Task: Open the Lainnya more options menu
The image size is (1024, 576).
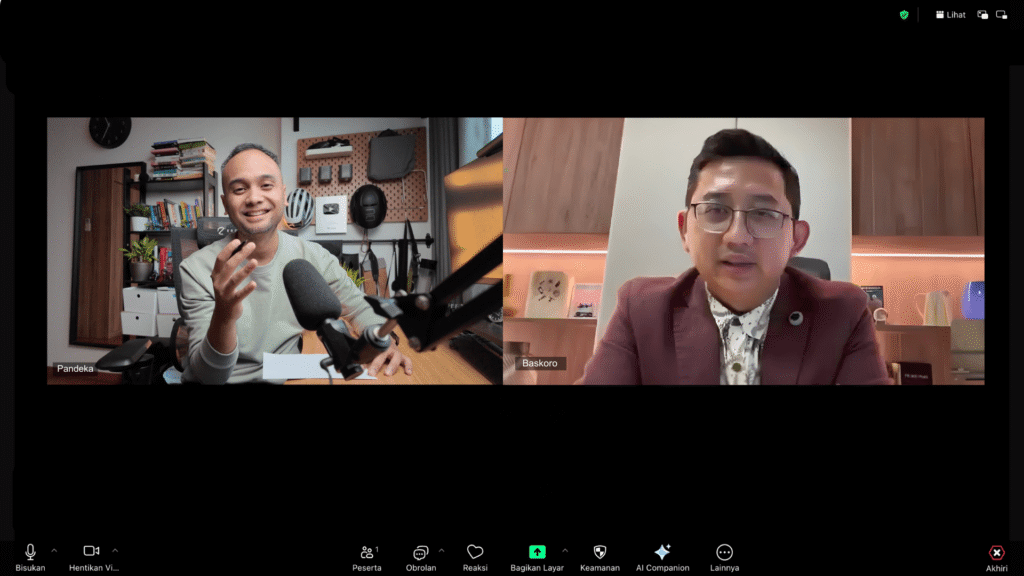Action: coord(724,553)
